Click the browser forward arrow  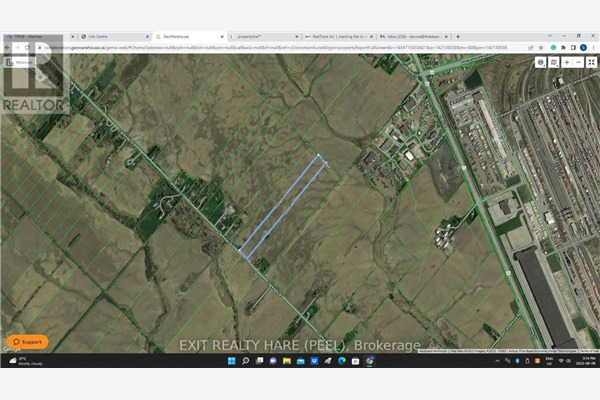pyautogui.click(x=17, y=47)
